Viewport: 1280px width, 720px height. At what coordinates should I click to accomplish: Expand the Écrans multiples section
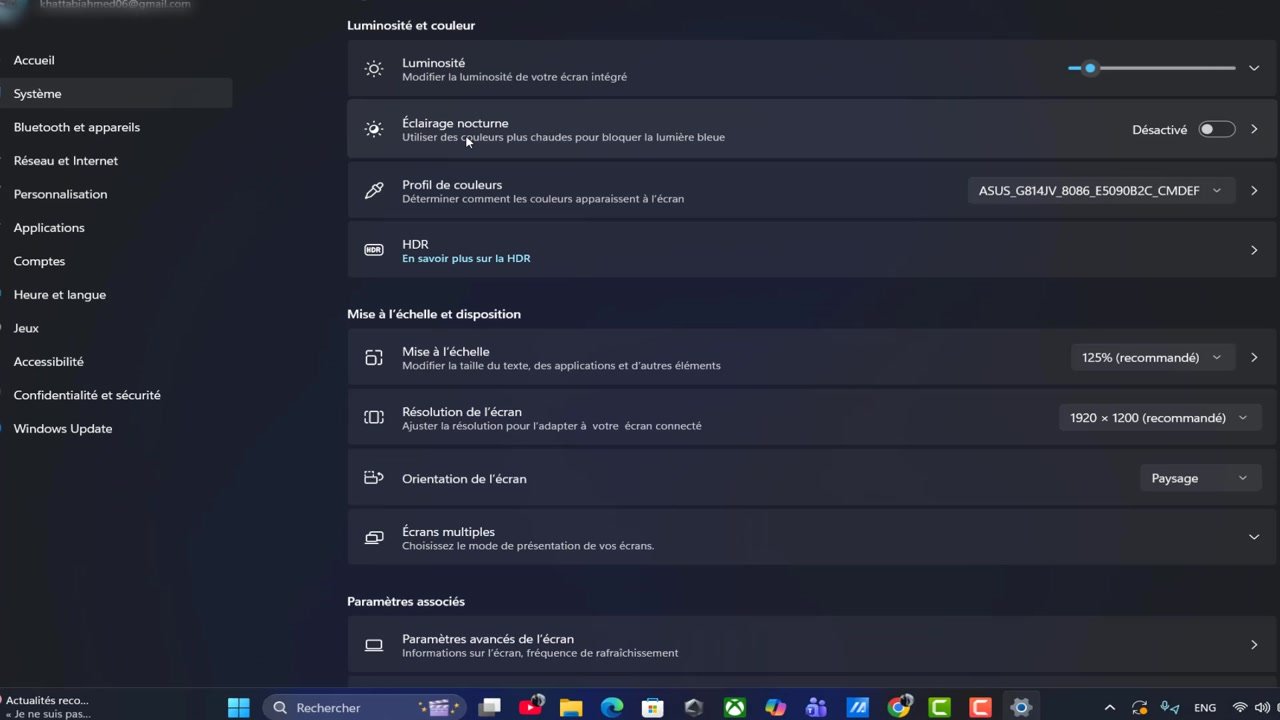tap(1254, 538)
